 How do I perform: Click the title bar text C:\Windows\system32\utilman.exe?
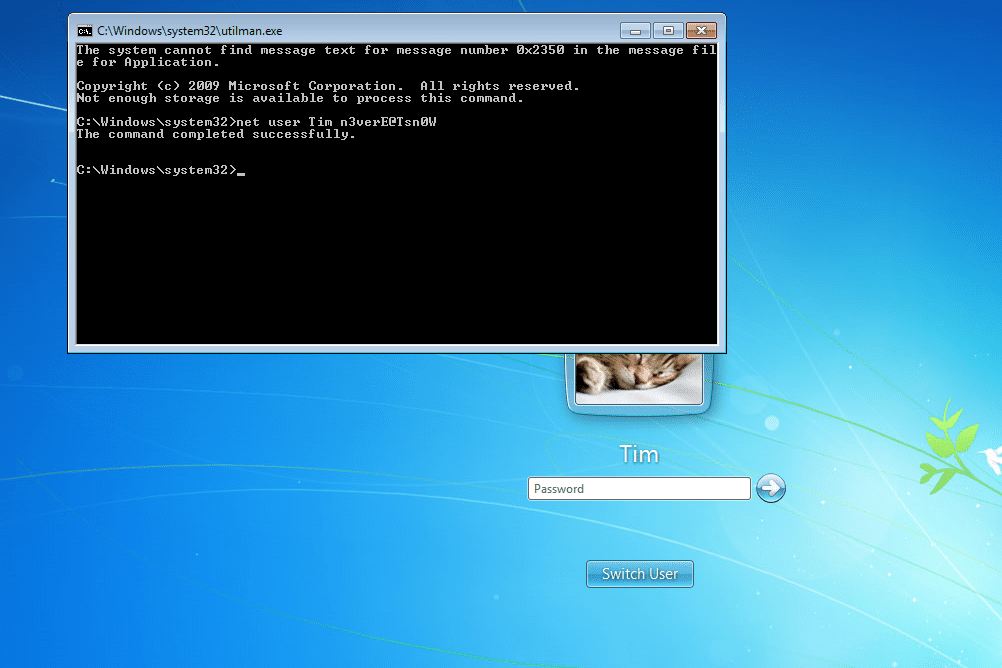coord(190,31)
